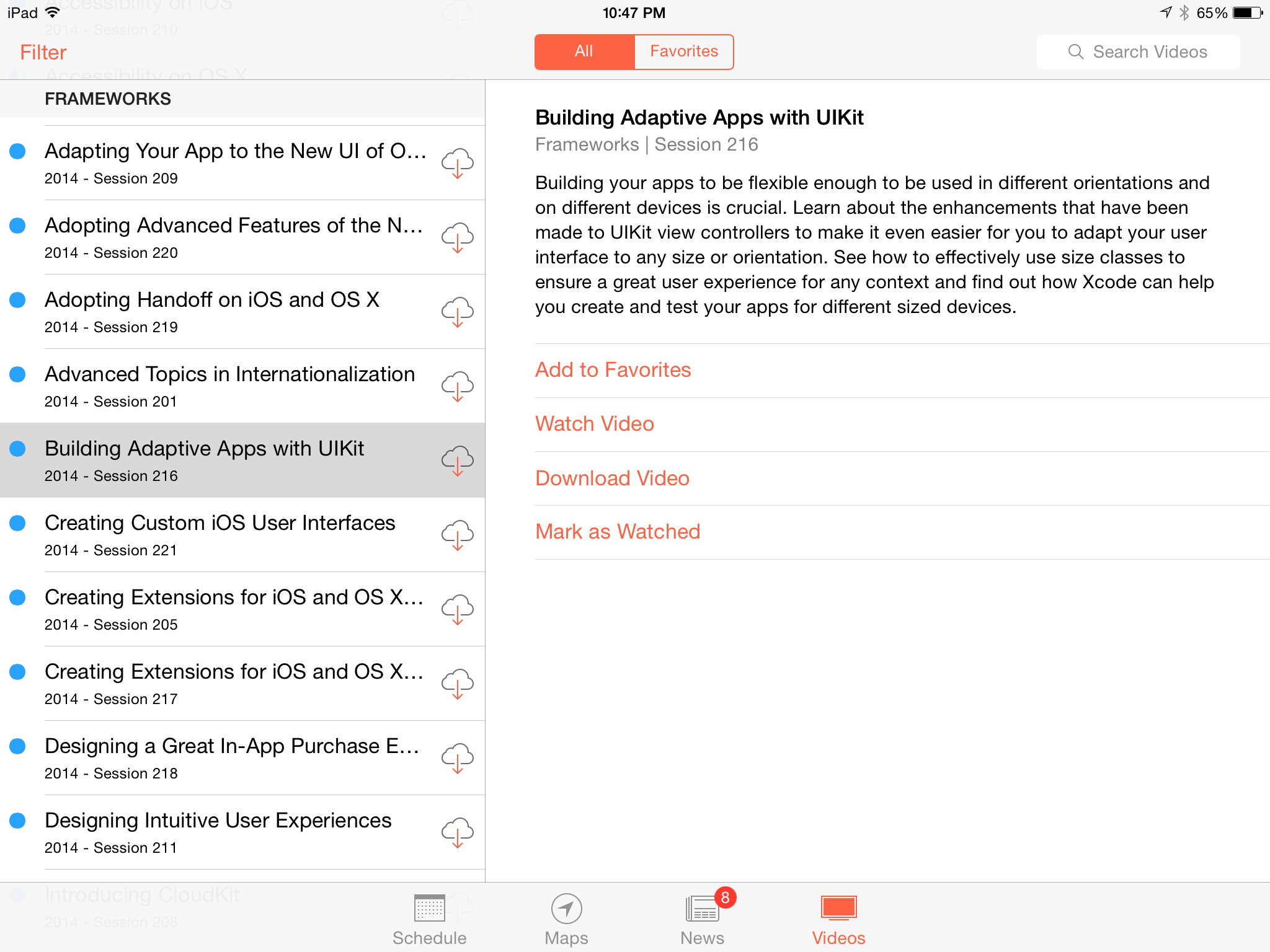
Task: Open Designing a Great In-App Purchase session
Action: [x=242, y=758]
